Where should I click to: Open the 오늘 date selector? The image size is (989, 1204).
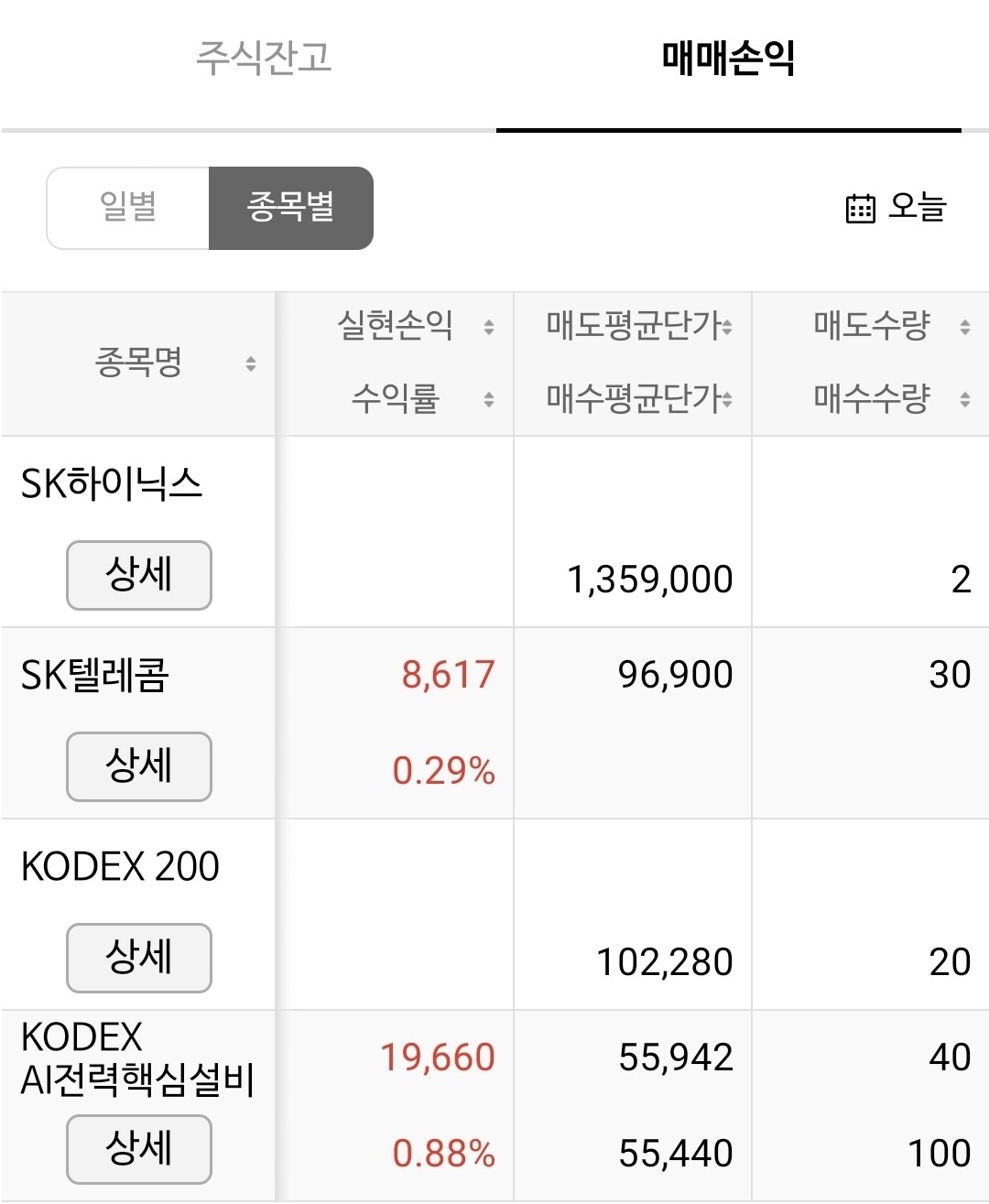click(896, 208)
